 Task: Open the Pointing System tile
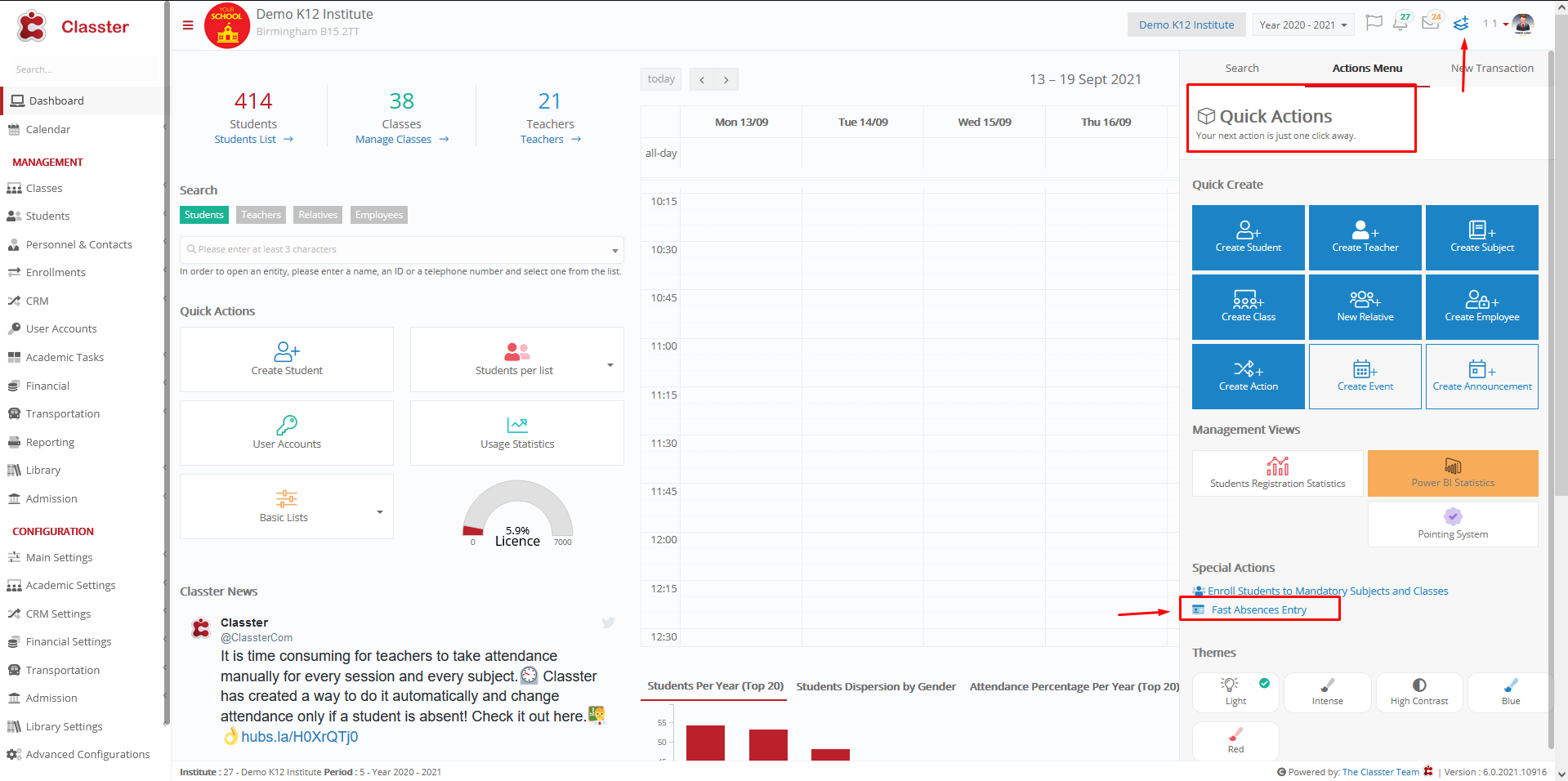pos(1453,524)
